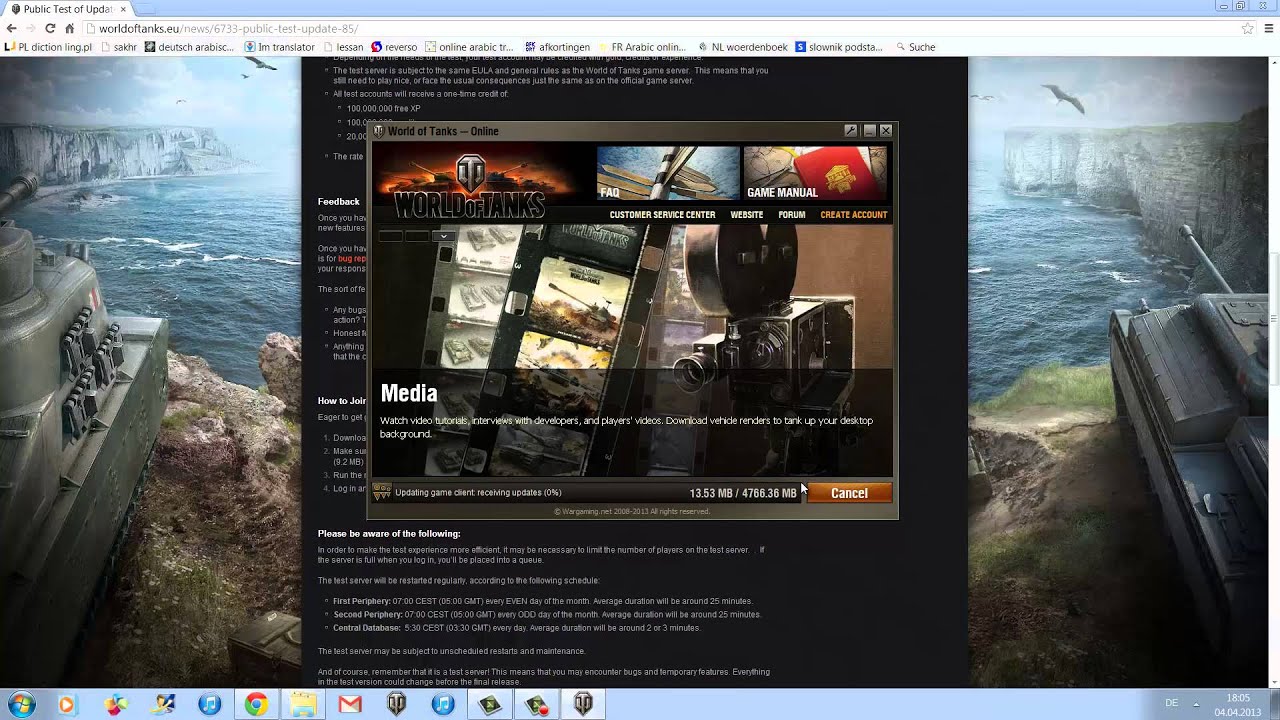Open the Game Manual thumbnail
Image resolution: width=1280 pixels, height=720 pixels.
(815, 174)
